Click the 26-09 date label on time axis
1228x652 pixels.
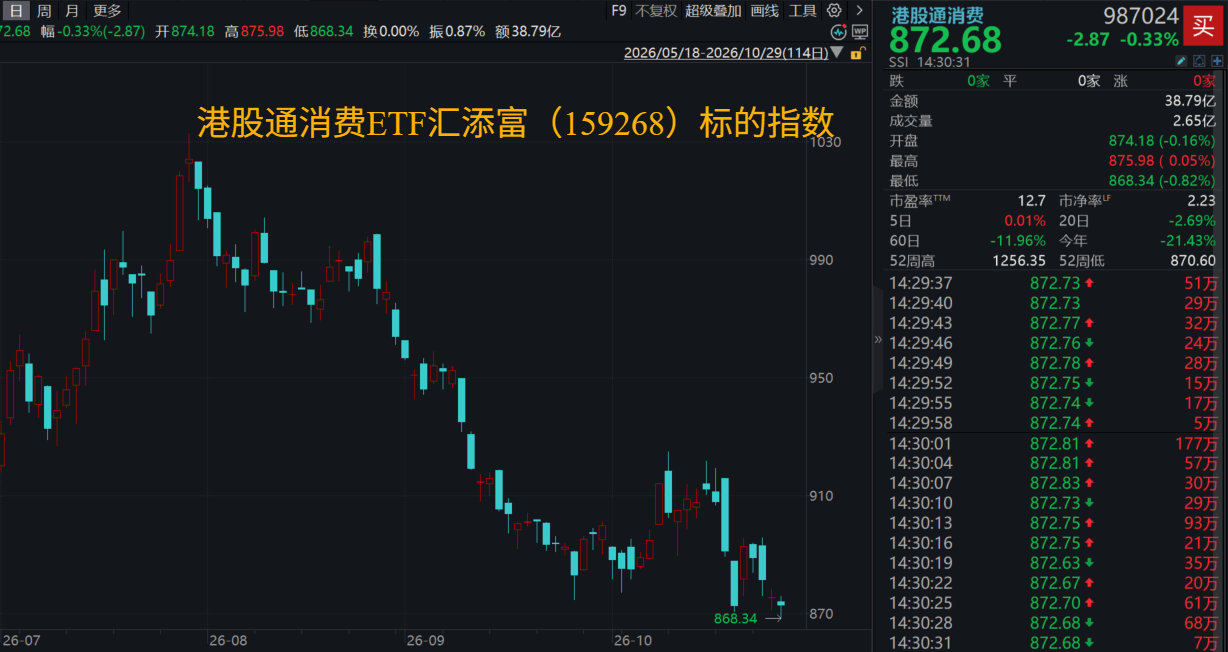[425, 639]
